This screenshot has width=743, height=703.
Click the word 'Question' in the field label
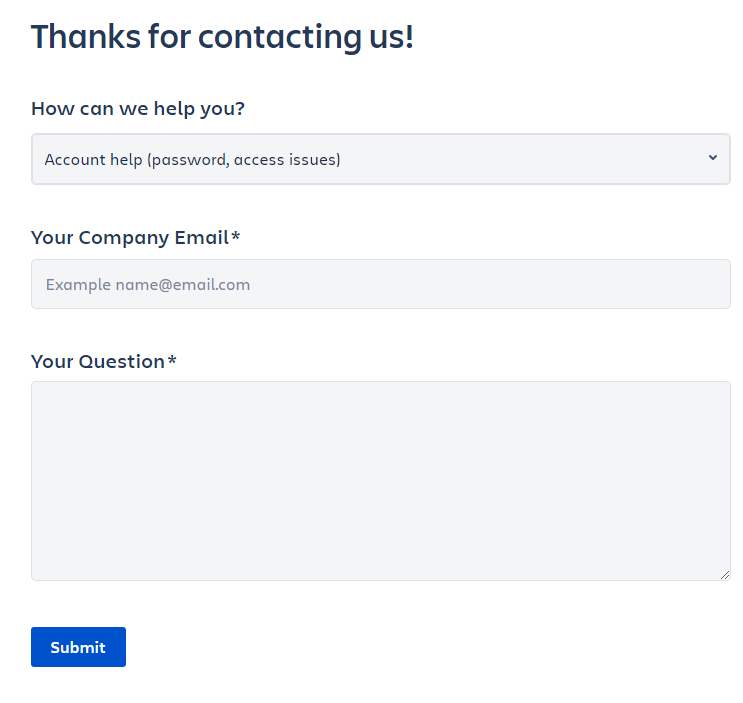pos(121,361)
